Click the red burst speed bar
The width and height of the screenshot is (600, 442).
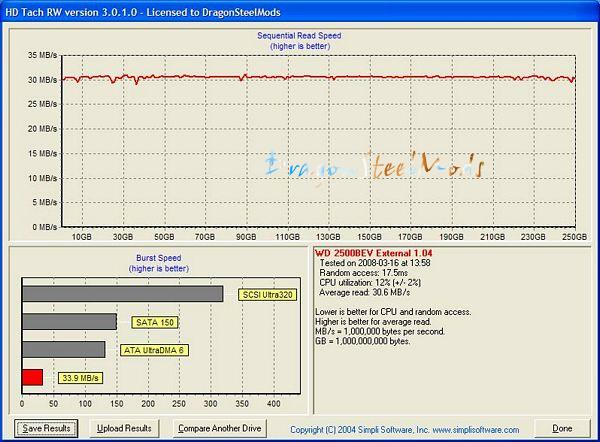tap(32, 377)
